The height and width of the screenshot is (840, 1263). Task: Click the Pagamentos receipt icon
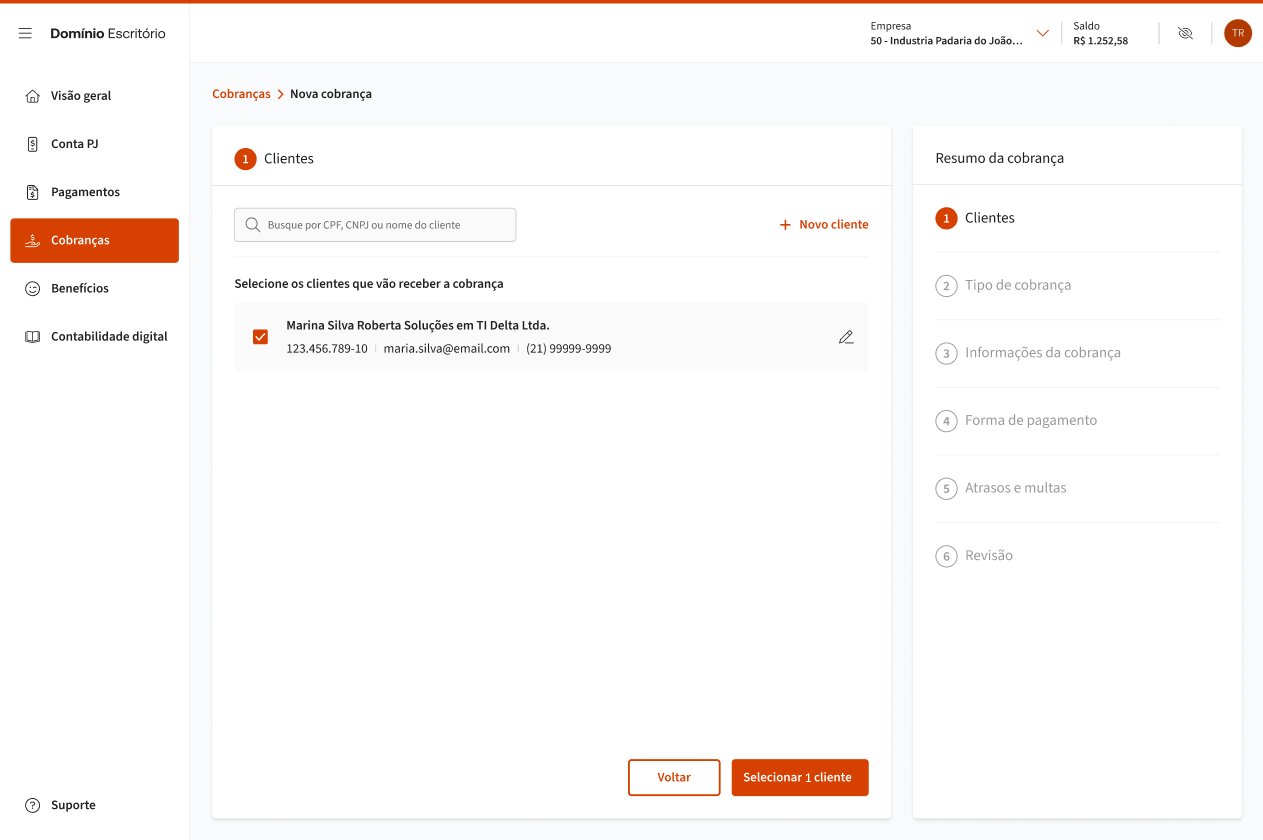[x=32, y=192]
